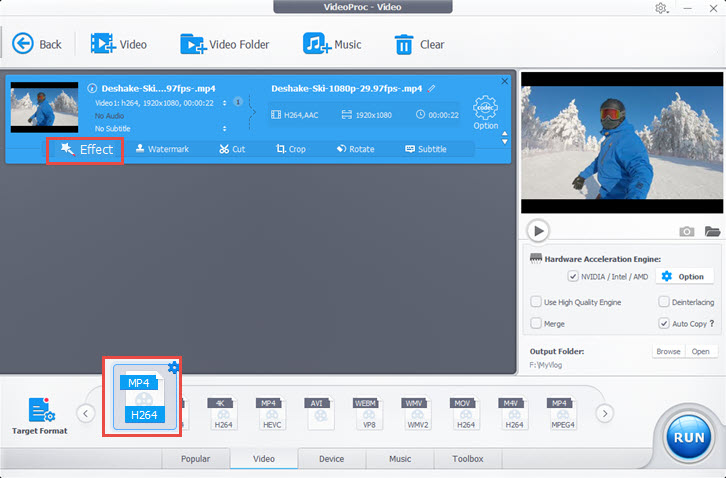This screenshot has width=726, height=478.
Task: Click the Add Video icon
Action: (x=103, y=44)
